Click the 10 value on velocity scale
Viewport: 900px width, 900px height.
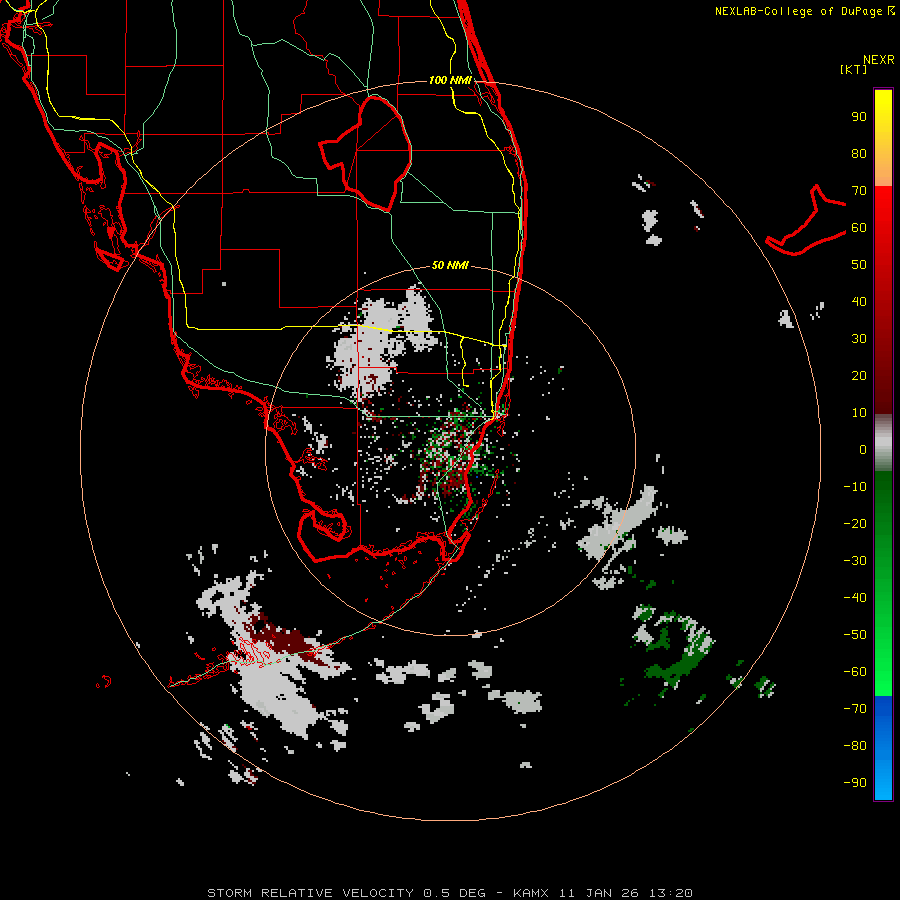pyautogui.click(x=859, y=413)
